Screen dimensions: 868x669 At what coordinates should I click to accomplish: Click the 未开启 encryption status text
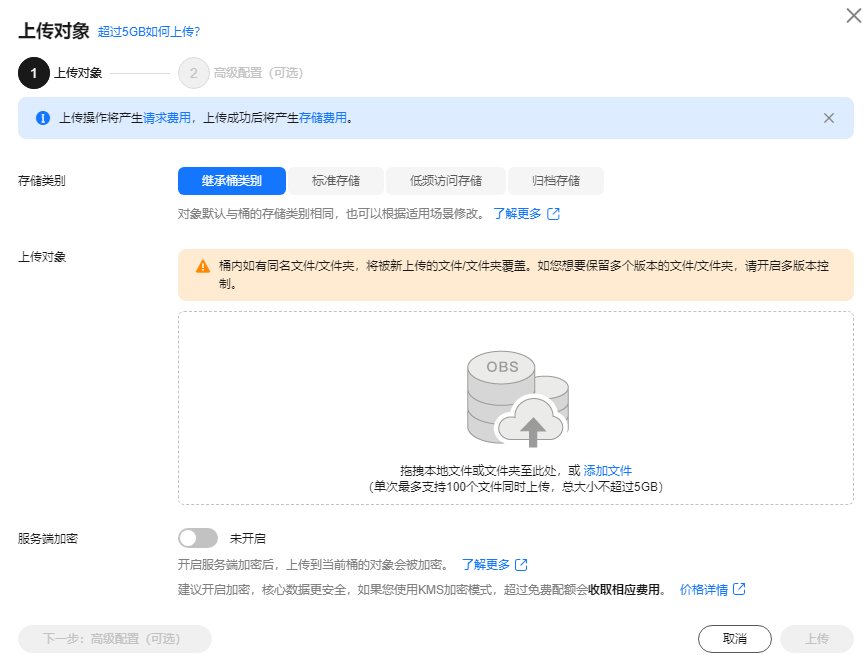click(x=247, y=538)
